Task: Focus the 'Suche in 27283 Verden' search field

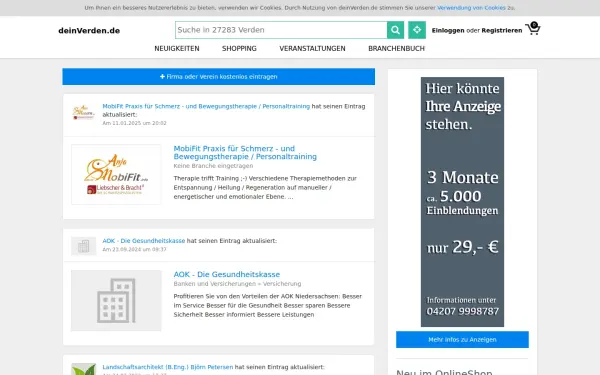Action: coord(281,30)
